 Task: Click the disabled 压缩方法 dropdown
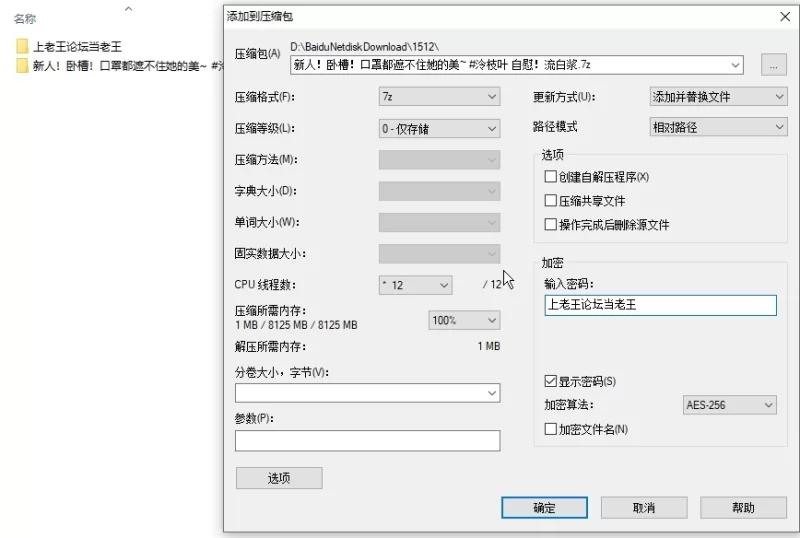click(x=439, y=160)
